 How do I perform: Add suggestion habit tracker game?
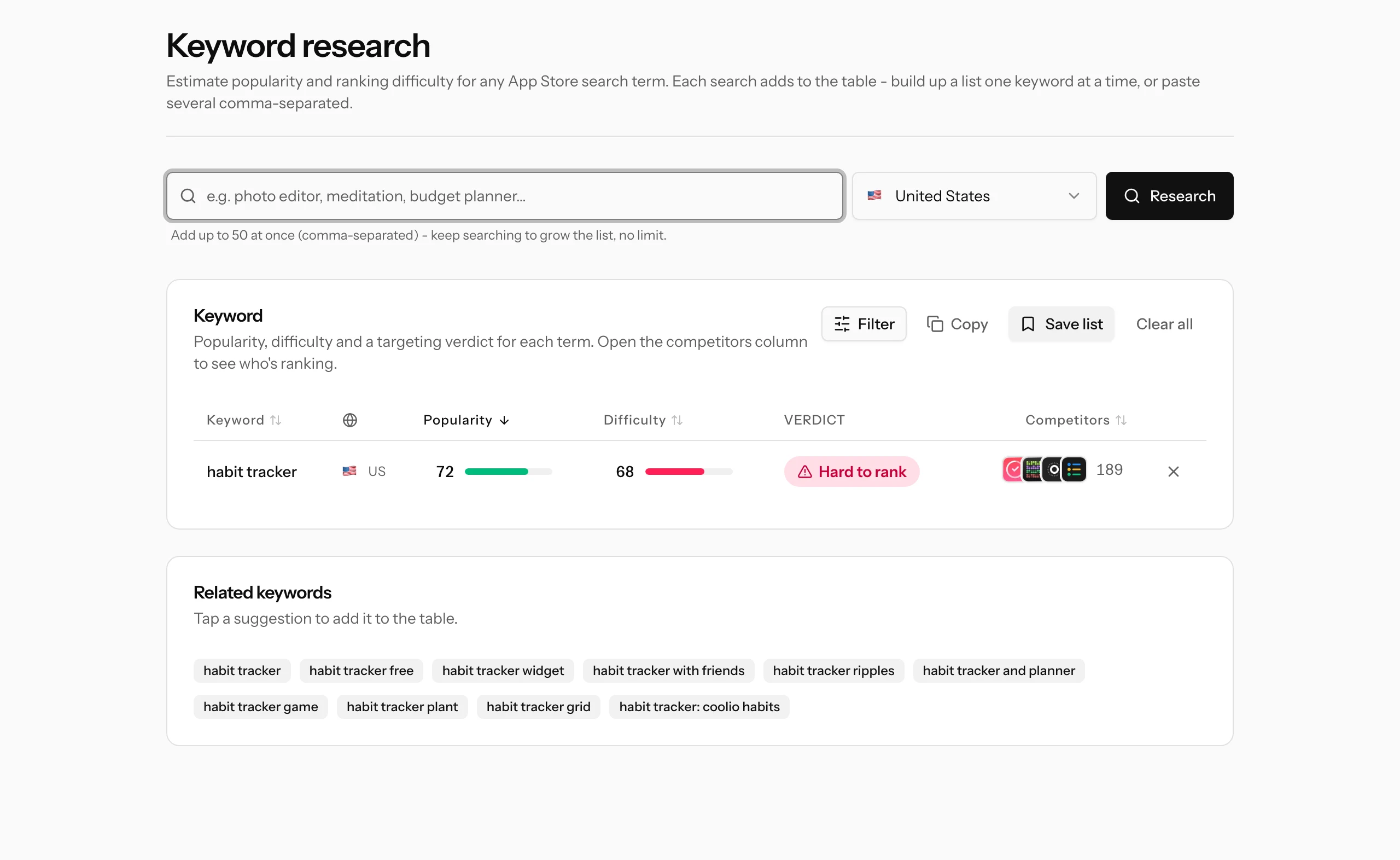260,706
